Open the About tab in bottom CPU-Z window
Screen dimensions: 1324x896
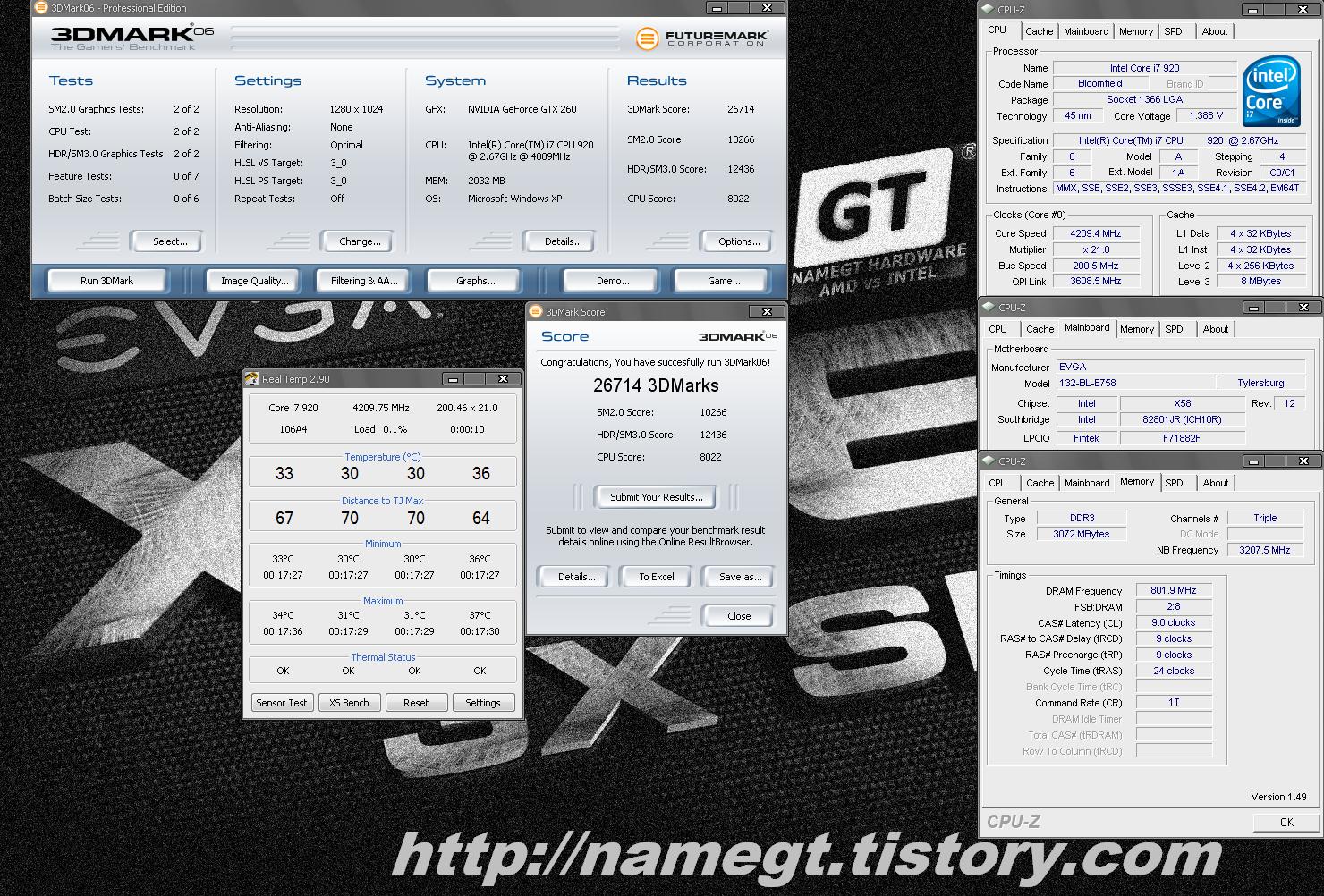[1216, 483]
